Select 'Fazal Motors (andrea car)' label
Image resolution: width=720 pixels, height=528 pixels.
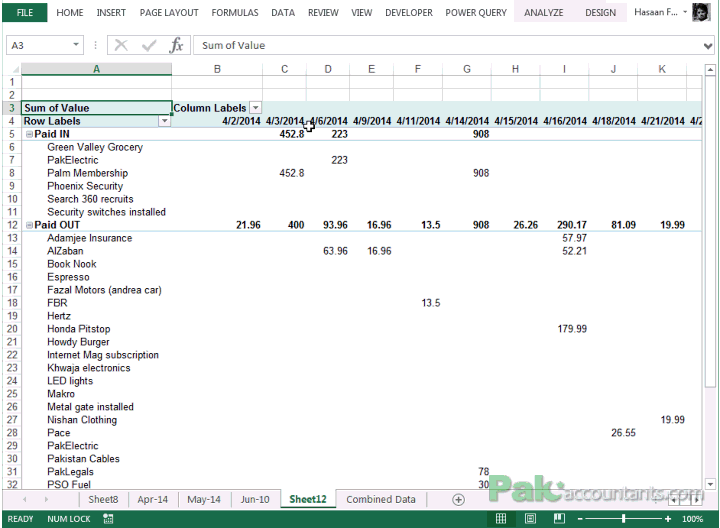pos(104,290)
